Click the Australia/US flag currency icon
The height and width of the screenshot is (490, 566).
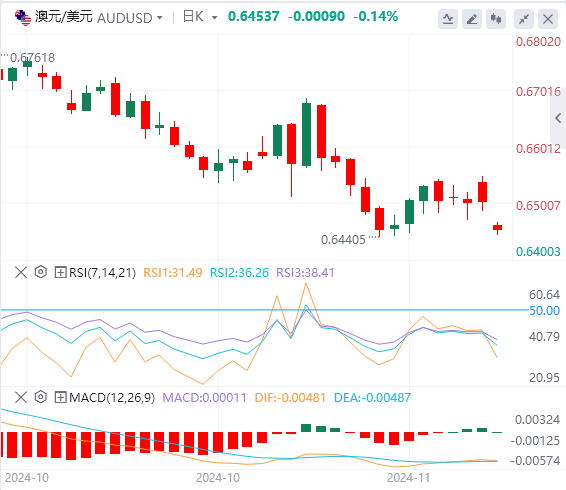tap(23, 17)
